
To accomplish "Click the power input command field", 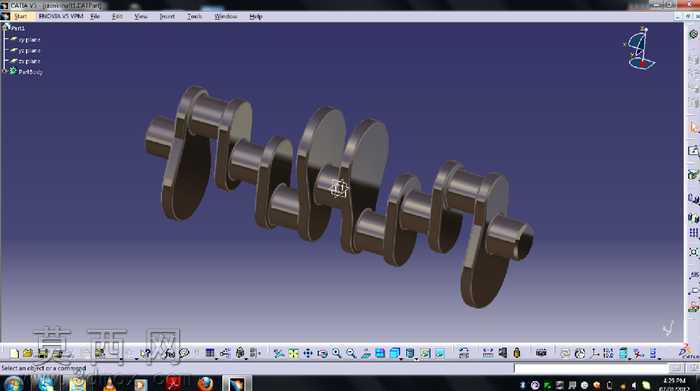I will click(592, 368).
